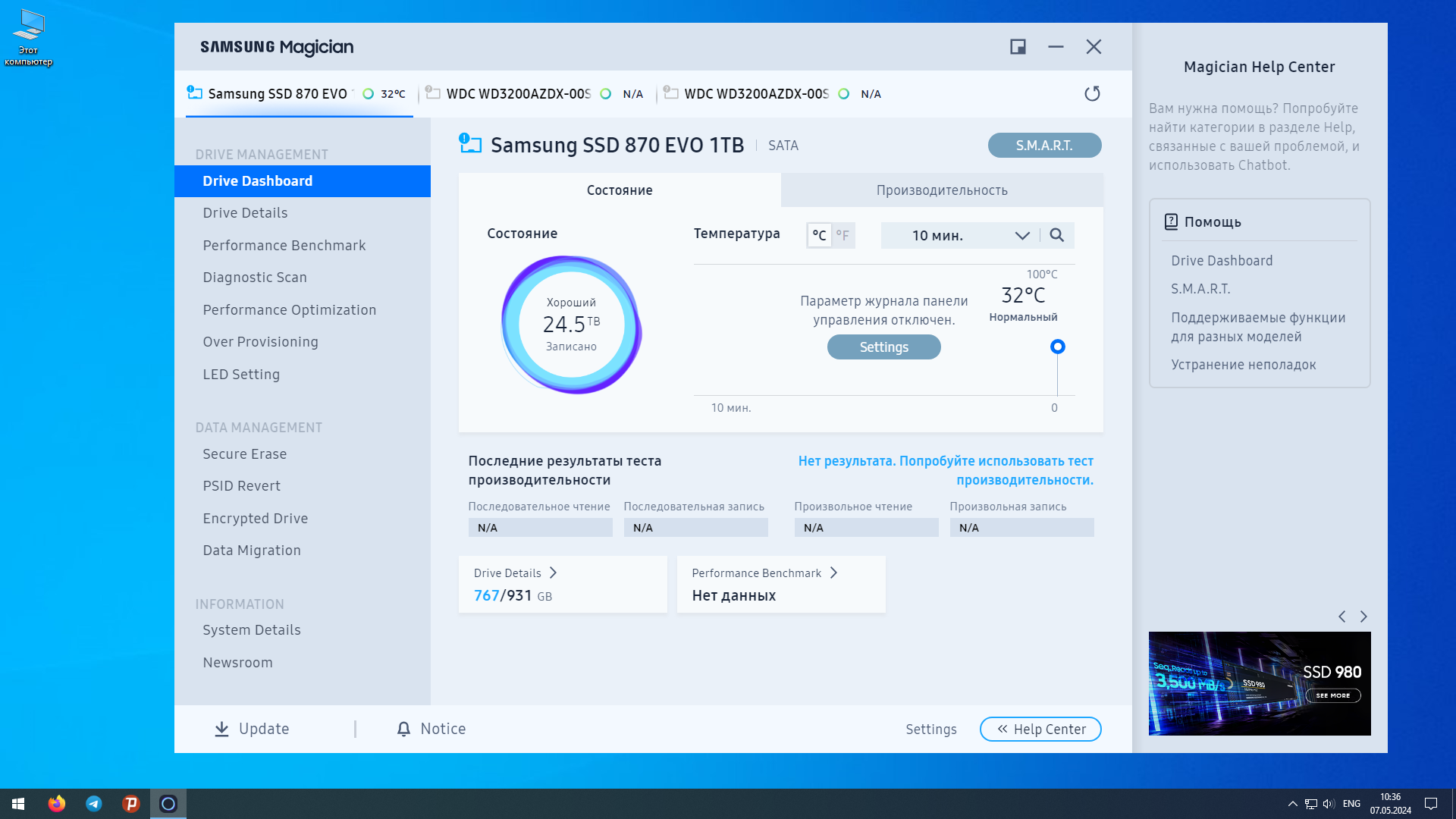The height and width of the screenshot is (819, 1456).
Task: Switch temperature unit to °F
Action: [843, 235]
